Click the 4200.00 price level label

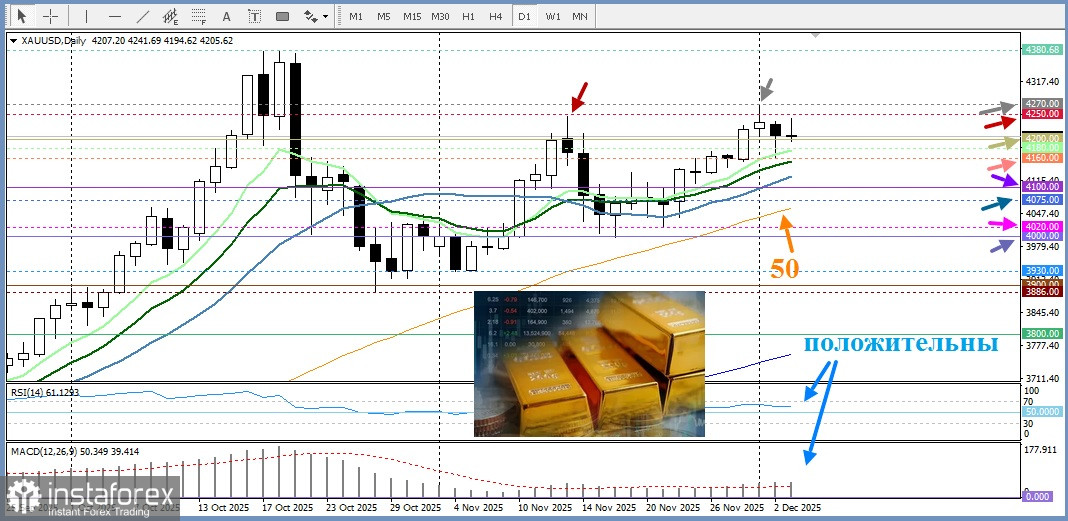click(1041, 138)
